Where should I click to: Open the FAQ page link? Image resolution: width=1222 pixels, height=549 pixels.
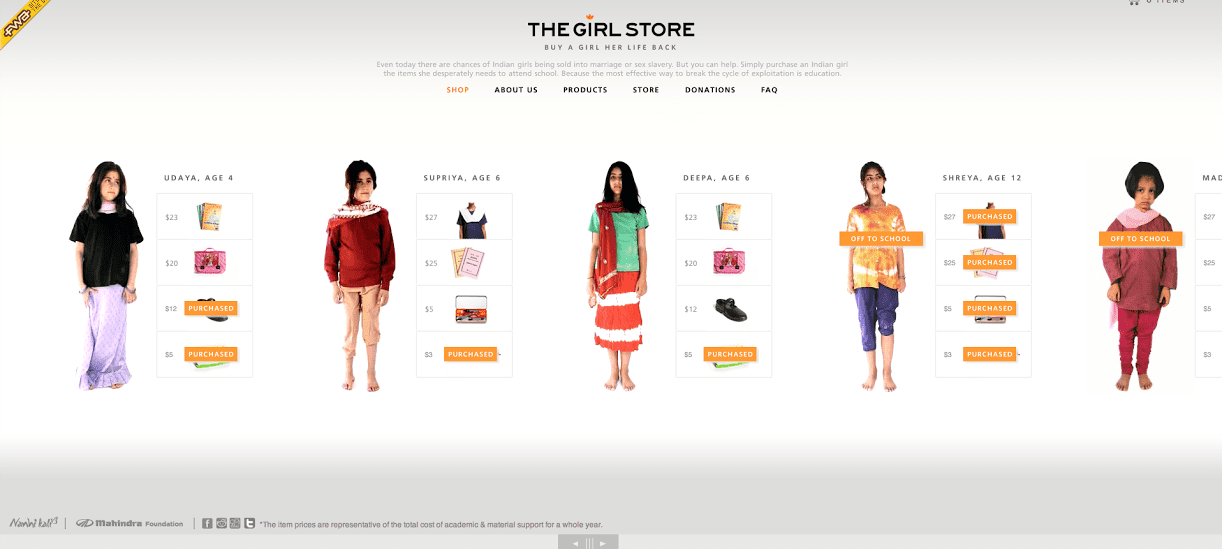click(769, 90)
